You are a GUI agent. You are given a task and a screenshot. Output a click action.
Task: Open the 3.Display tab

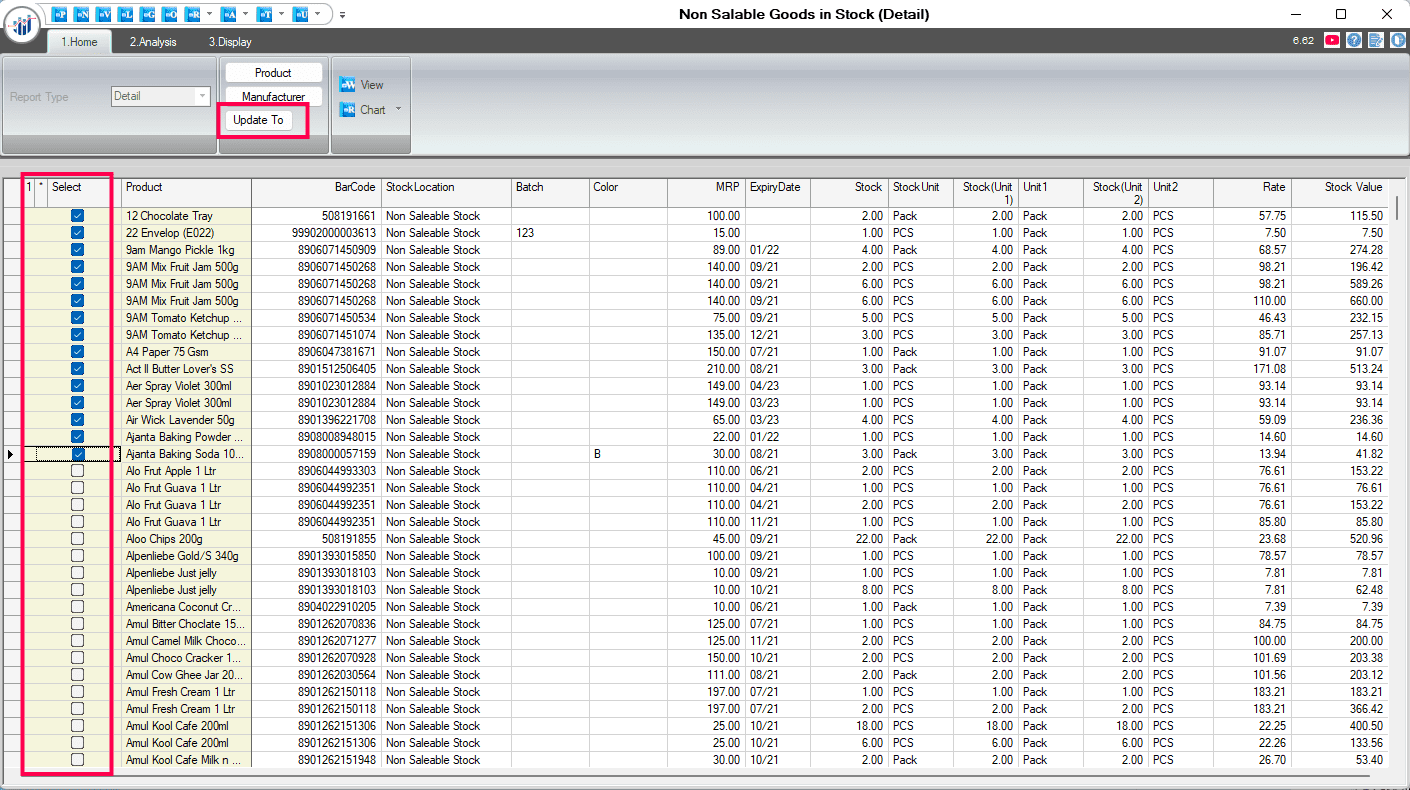click(230, 42)
